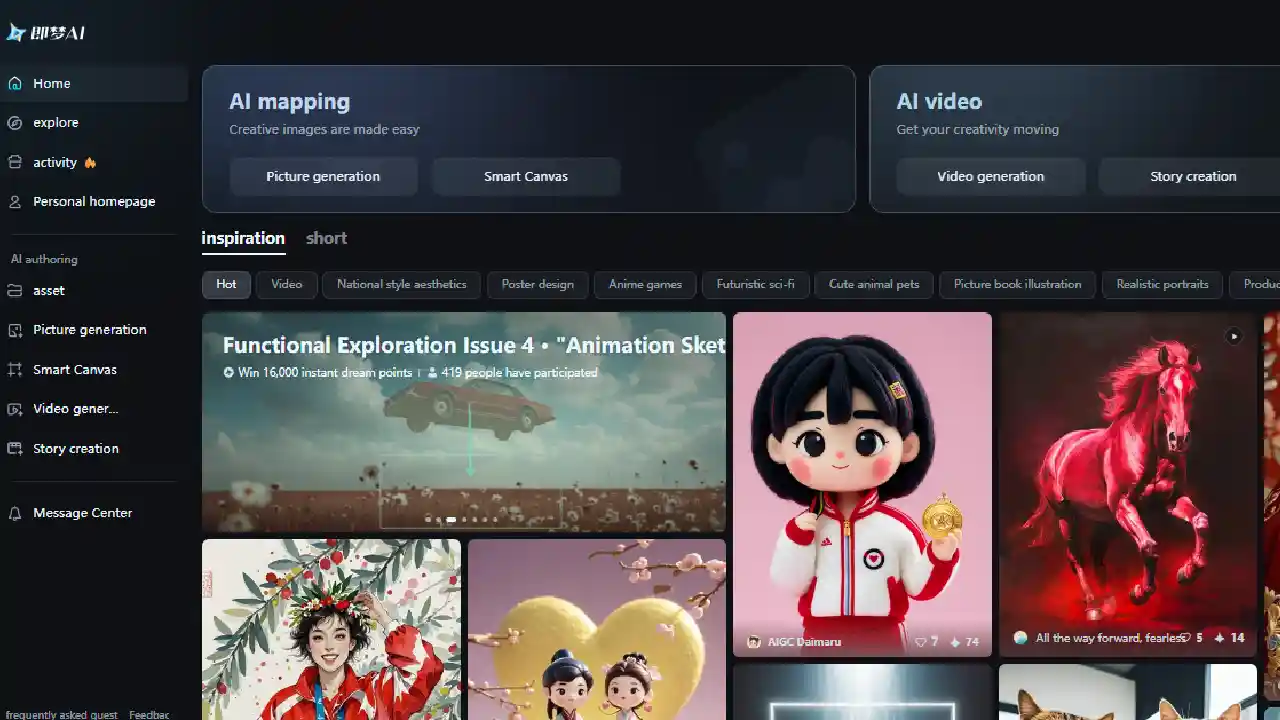1280x720 pixels.
Task: Open Video generation in AI video card
Action: pos(990,177)
